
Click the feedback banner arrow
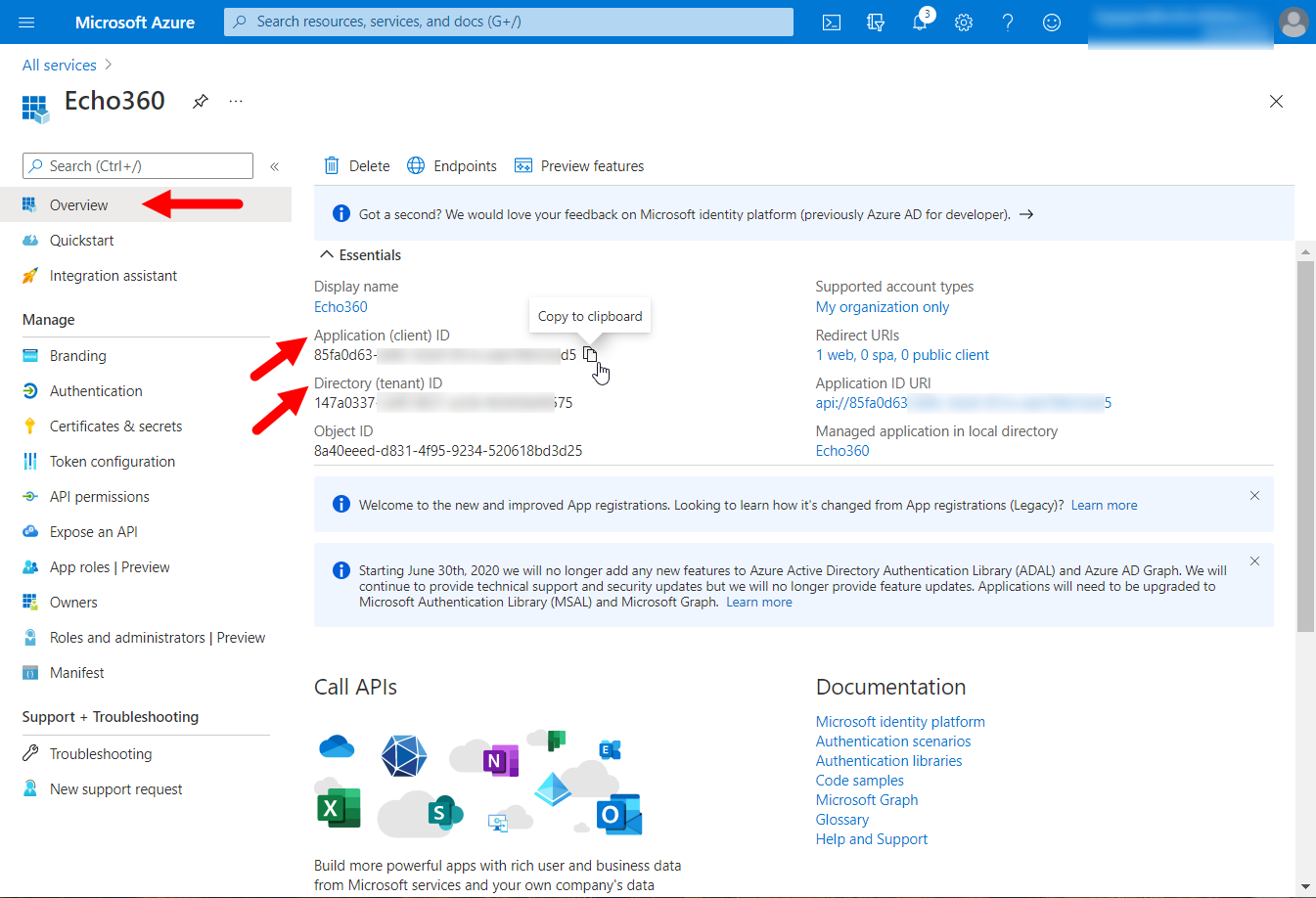tap(1026, 214)
